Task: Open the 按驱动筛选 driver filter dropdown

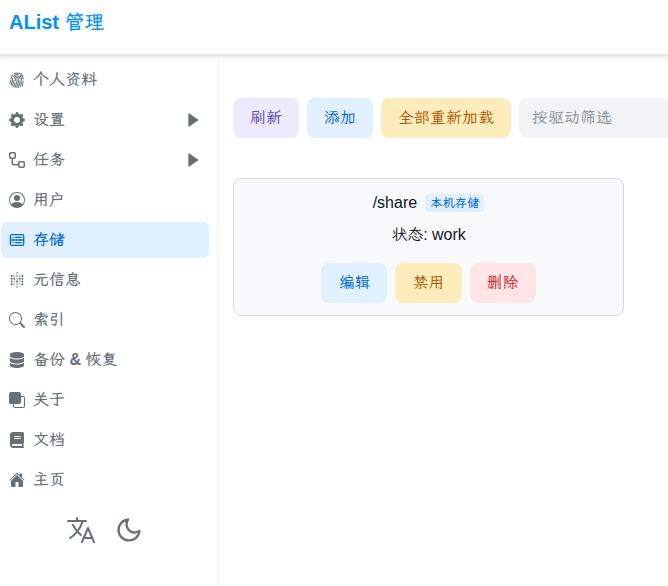Action: click(x=593, y=118)
